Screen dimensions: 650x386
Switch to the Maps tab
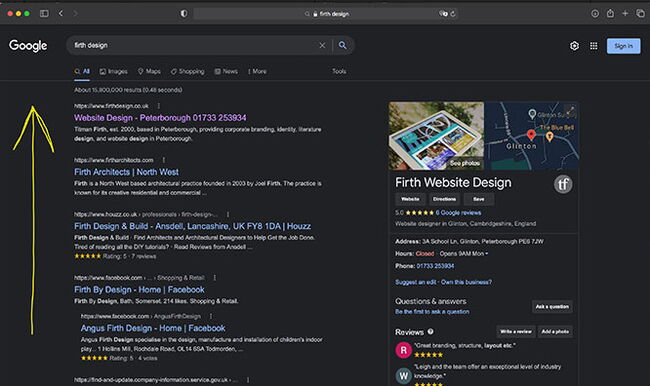tap(149, 71)
